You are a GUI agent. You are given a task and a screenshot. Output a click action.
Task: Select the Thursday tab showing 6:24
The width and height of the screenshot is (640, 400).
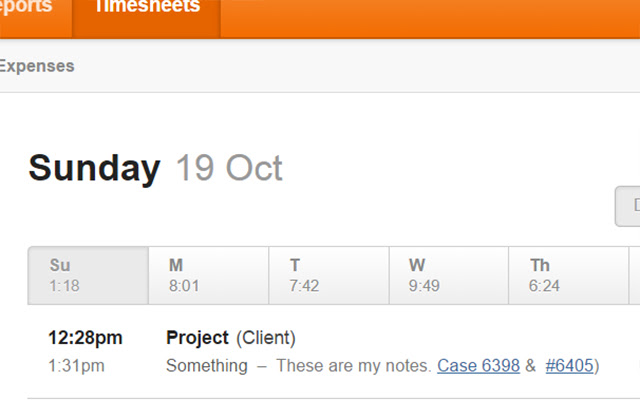pyautogui.click(x=568, y=275)
